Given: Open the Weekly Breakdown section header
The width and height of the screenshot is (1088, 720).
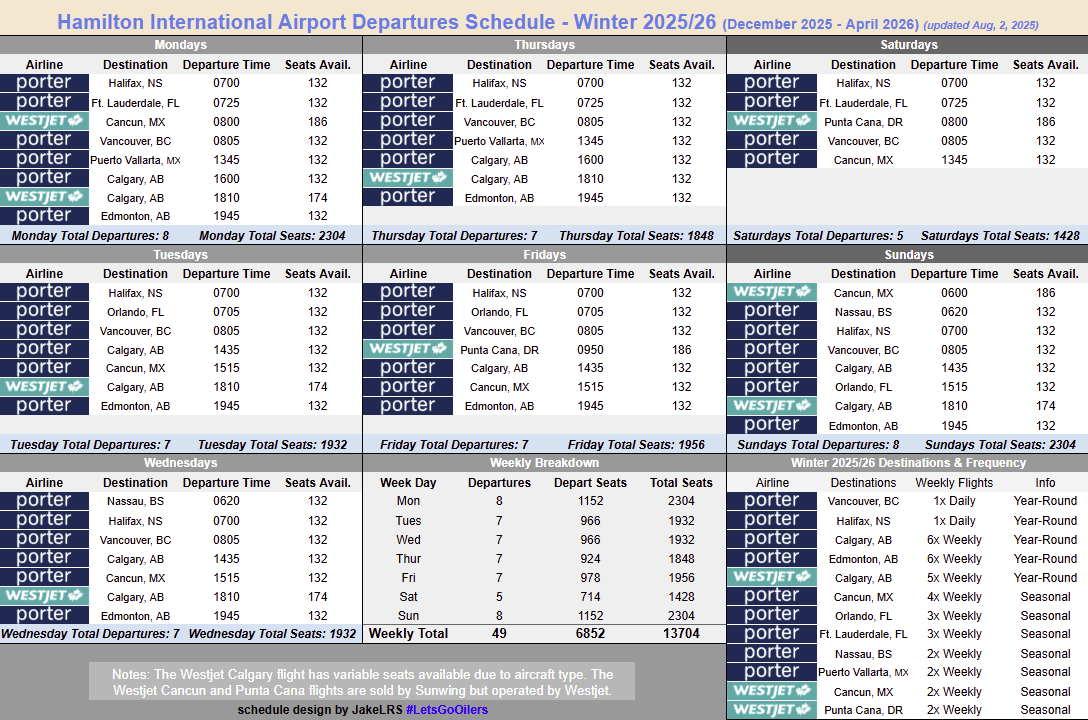Looking at the screenshot, I should [x=544, y=463].
